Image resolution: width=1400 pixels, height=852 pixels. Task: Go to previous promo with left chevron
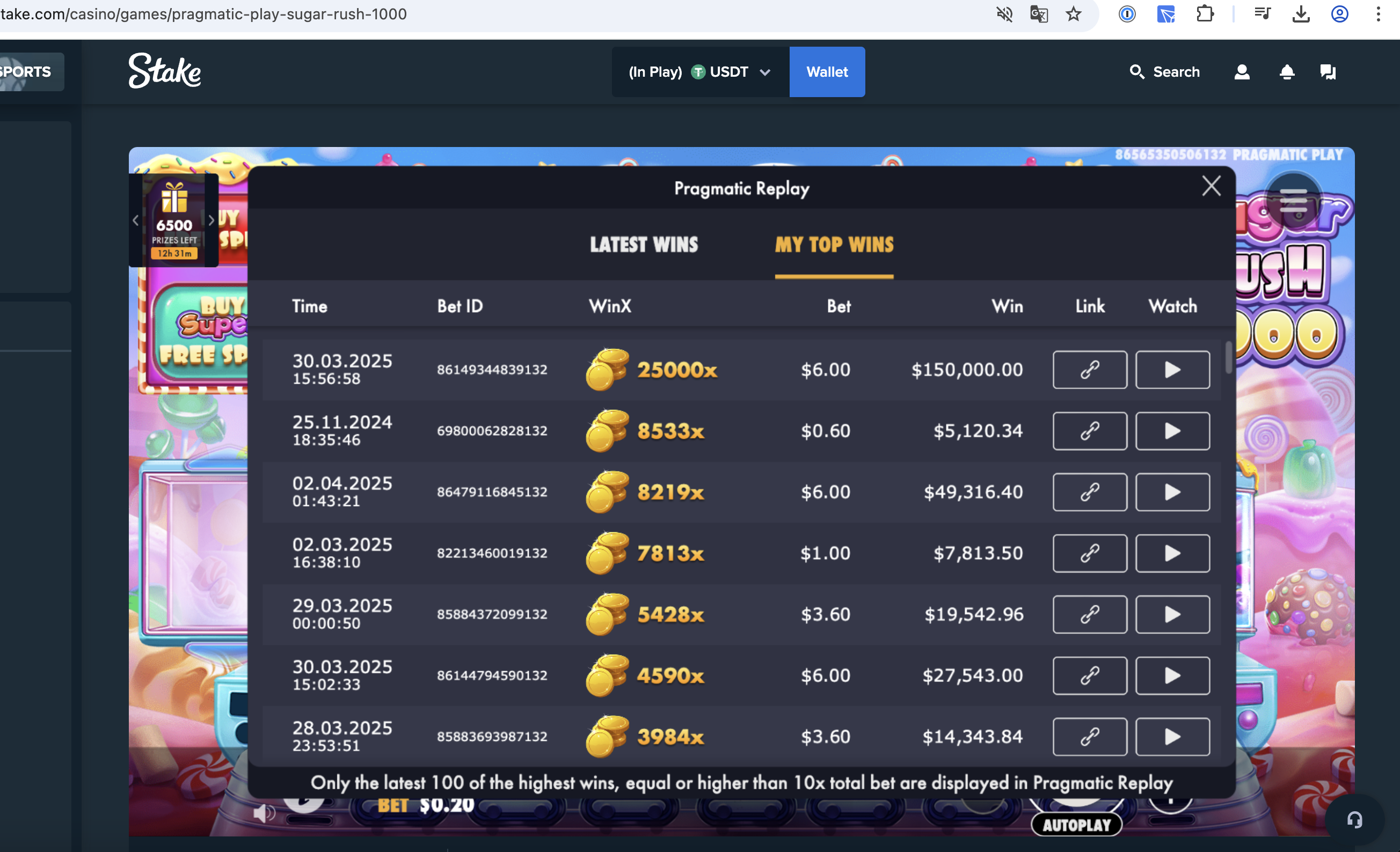pos(135,220)
